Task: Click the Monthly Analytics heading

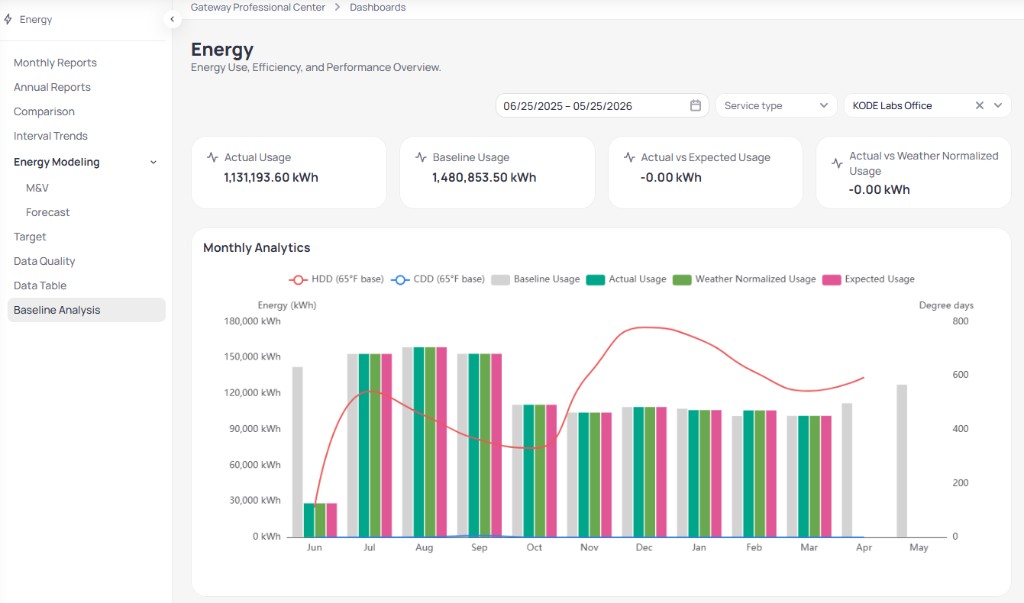Action: [x=257, y=248]
